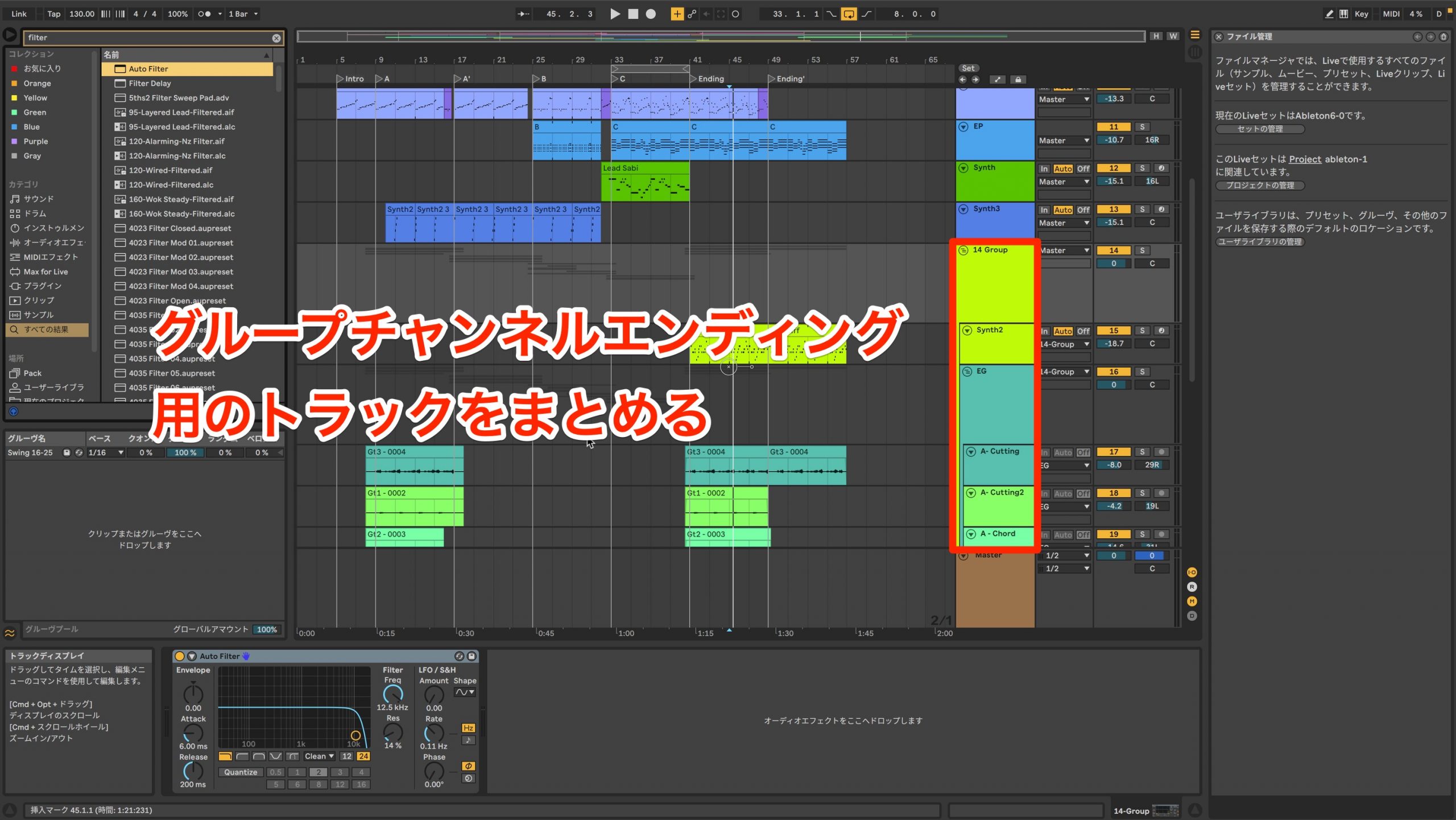Click hot-swap icon for Swing 16-25 groove

(78, 452)
